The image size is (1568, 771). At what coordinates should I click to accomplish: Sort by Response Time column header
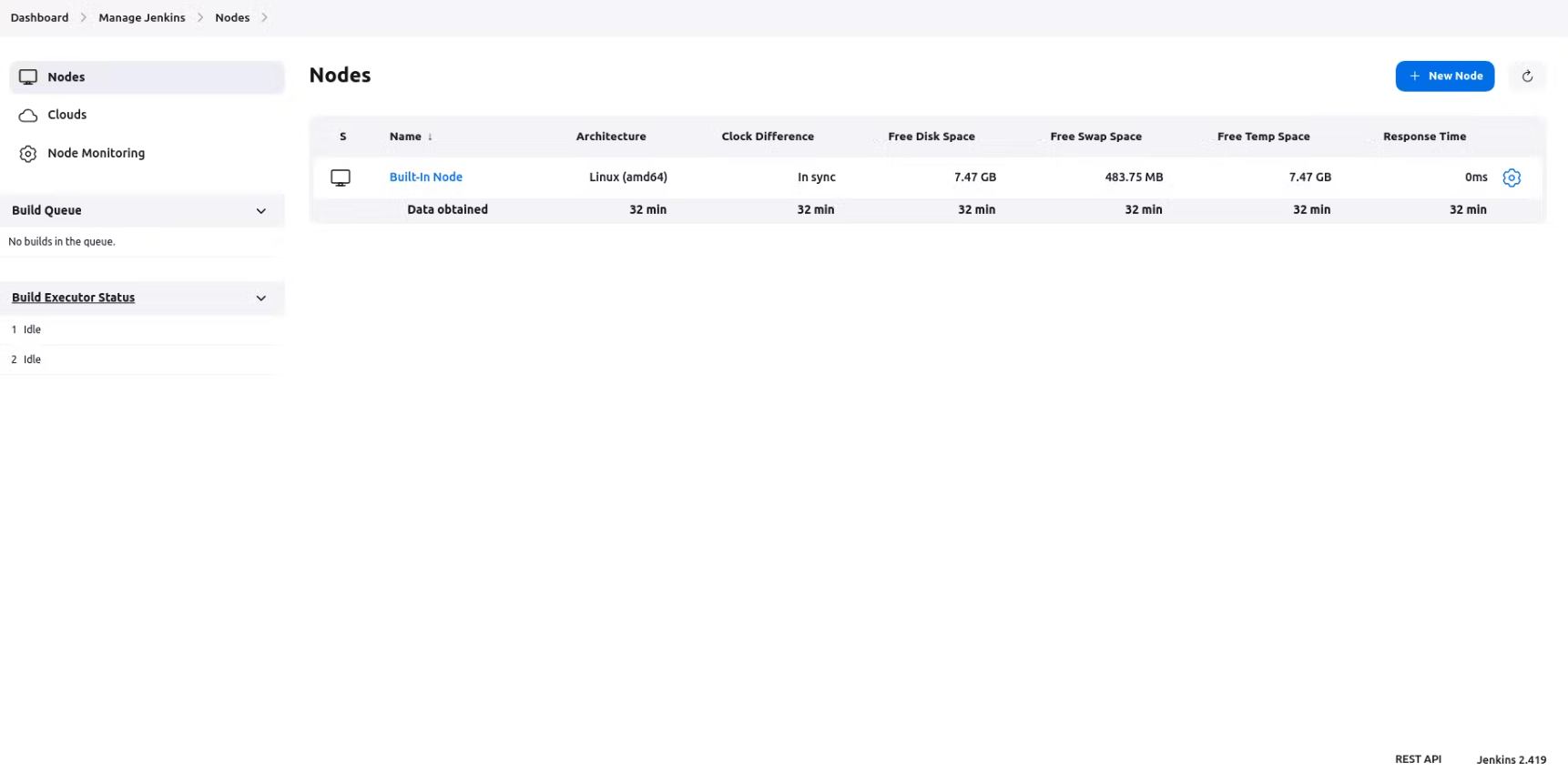1424,137
